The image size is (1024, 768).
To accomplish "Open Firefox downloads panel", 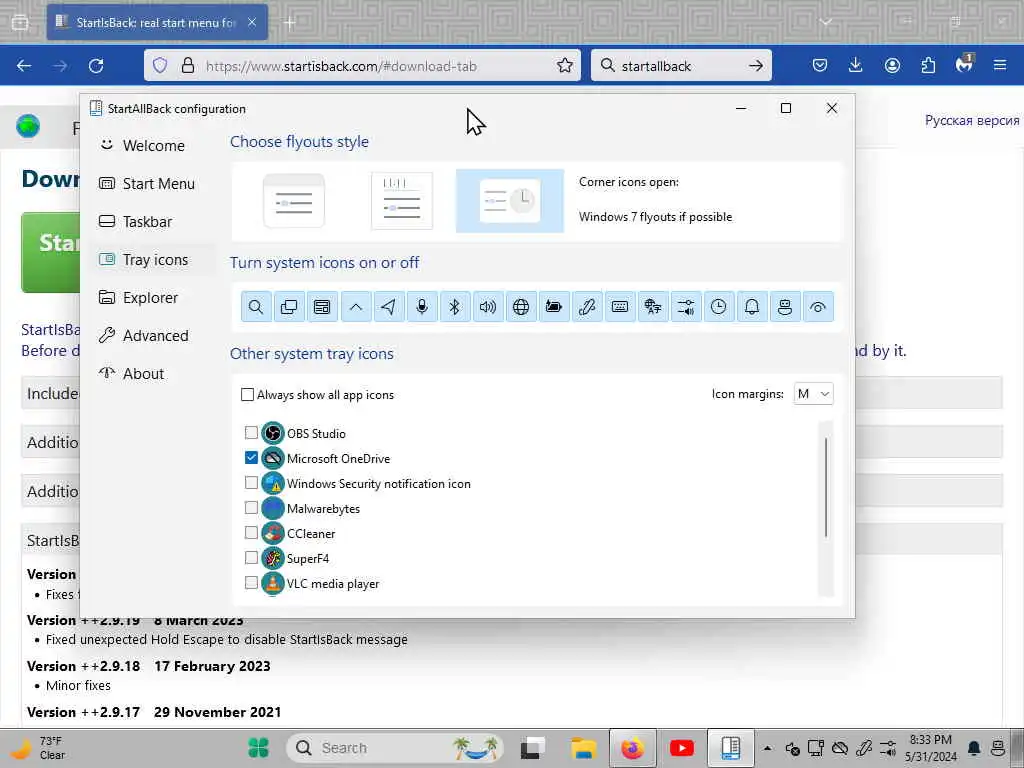I will (x=856, y=65).
